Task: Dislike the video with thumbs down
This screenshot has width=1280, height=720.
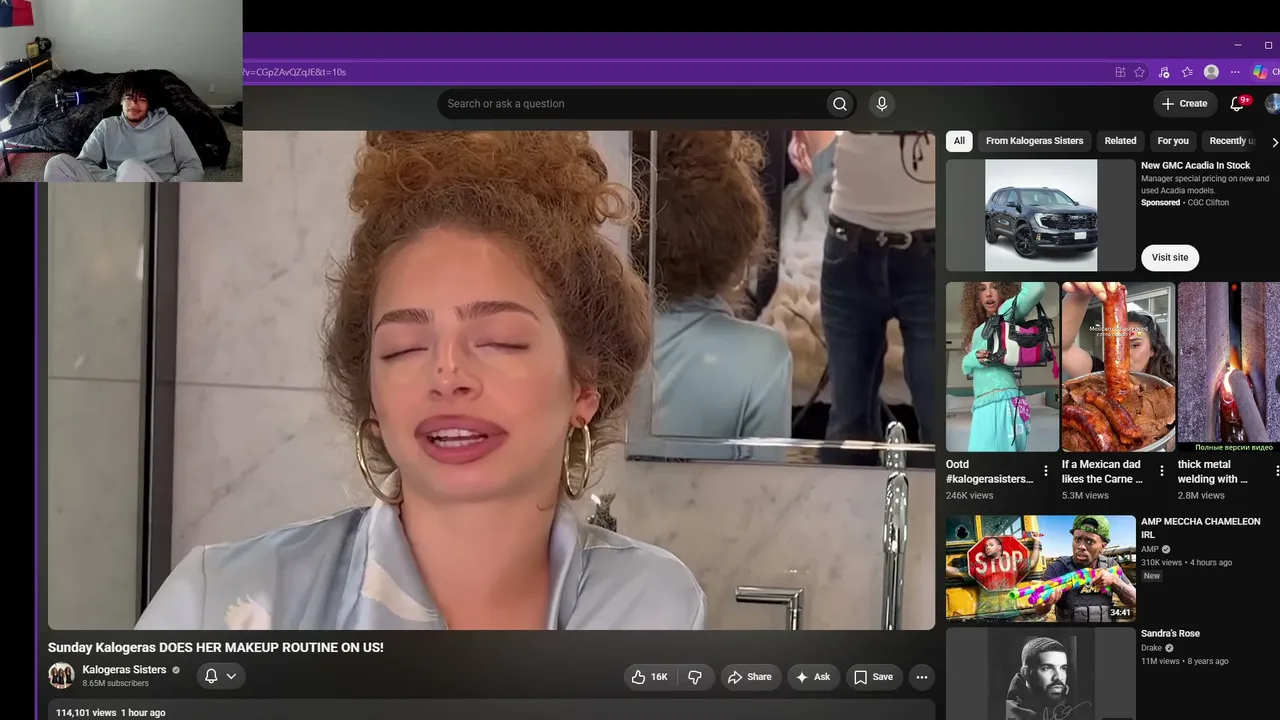Action: point(695,677)
